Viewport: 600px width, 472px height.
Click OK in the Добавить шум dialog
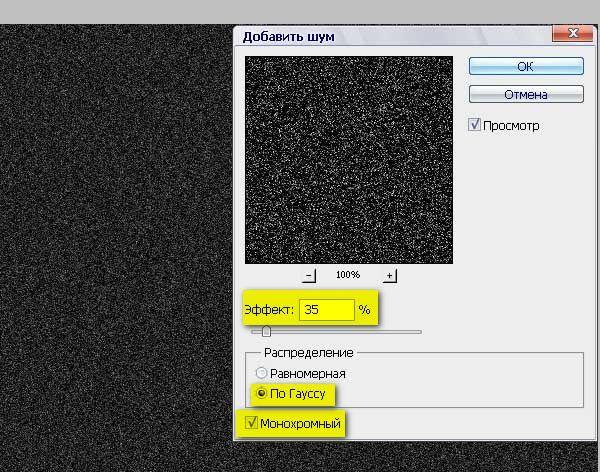526,66
